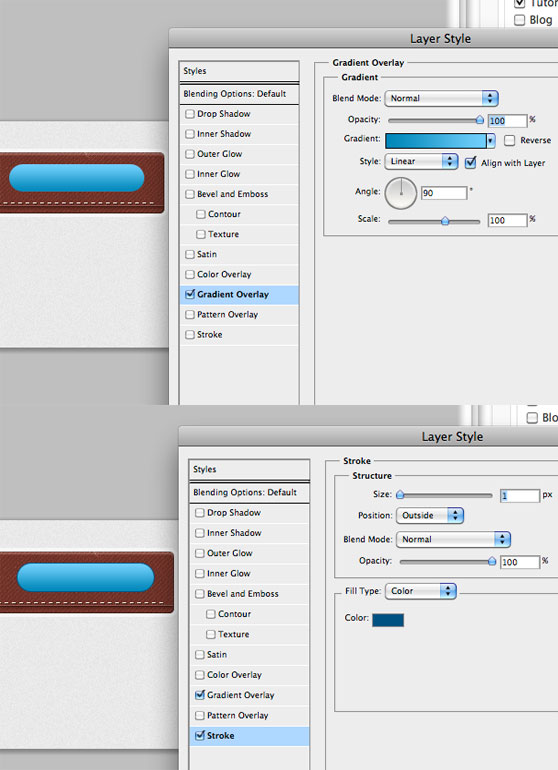Click the blue rounded button in bottom preview
The image size is (558, 770).
(x=86, y=577)
